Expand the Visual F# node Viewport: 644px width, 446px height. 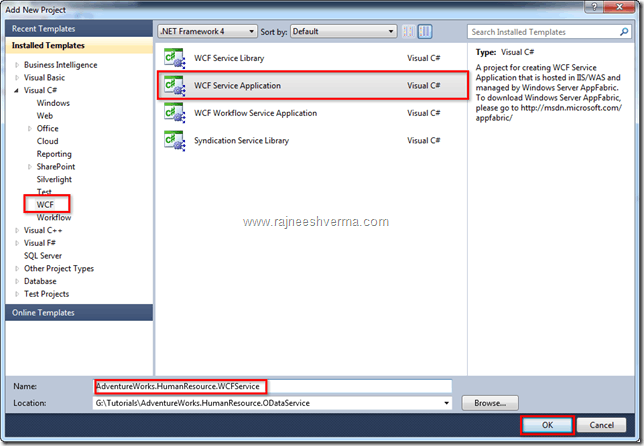(17, 243)
